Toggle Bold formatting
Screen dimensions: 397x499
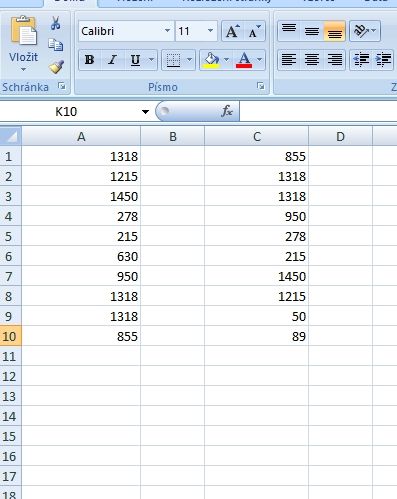tap(89, 60)
